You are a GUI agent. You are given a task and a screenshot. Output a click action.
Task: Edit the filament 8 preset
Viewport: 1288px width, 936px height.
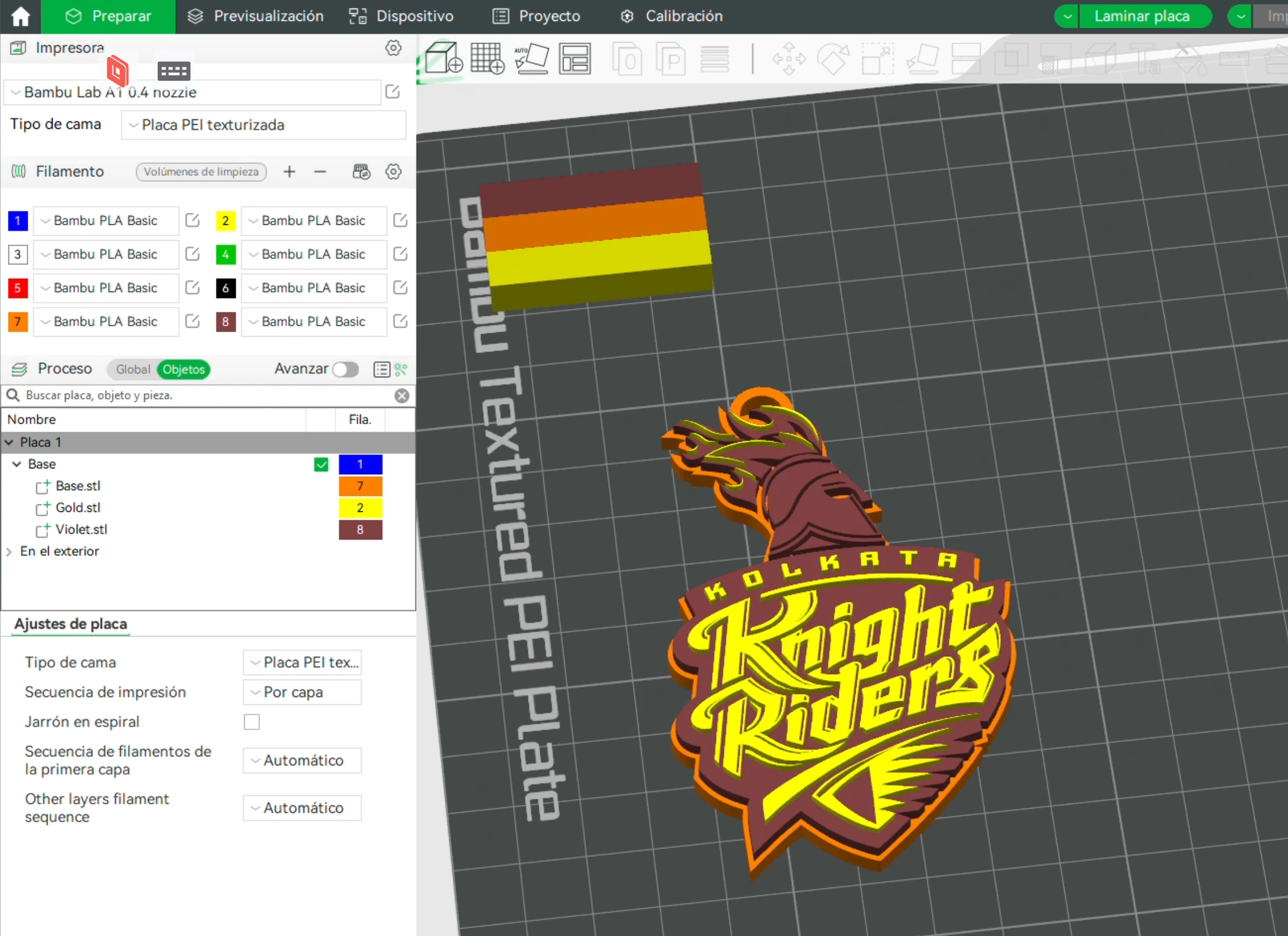pos(400,322)
